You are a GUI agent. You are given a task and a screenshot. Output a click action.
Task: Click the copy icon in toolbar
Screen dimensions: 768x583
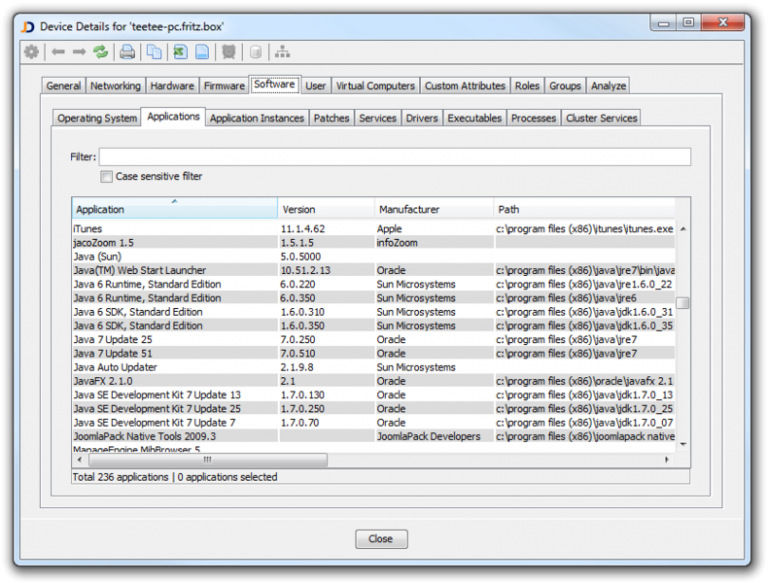(154, 52)
